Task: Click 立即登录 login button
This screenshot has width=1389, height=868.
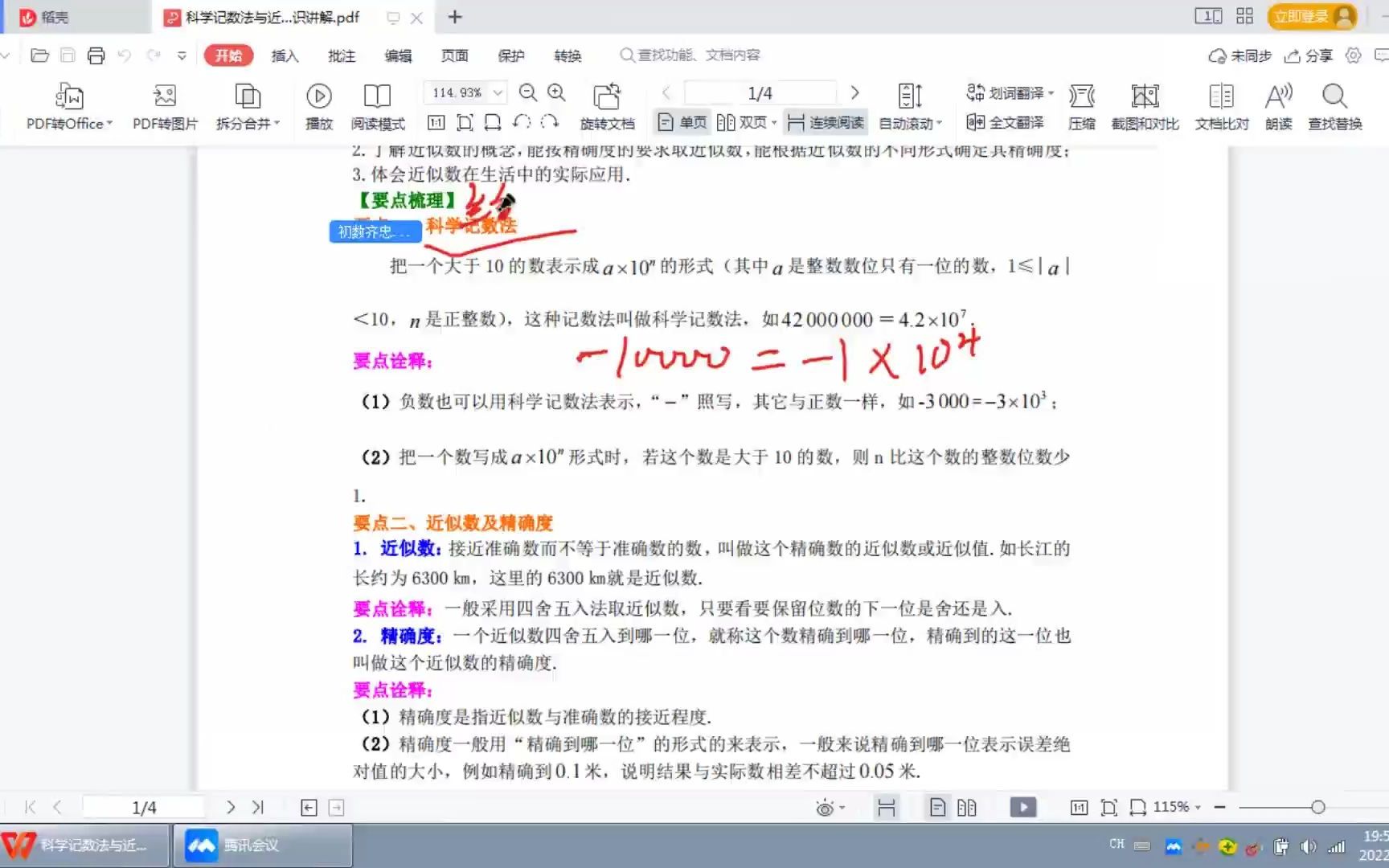Action: tap(1312, 16)
